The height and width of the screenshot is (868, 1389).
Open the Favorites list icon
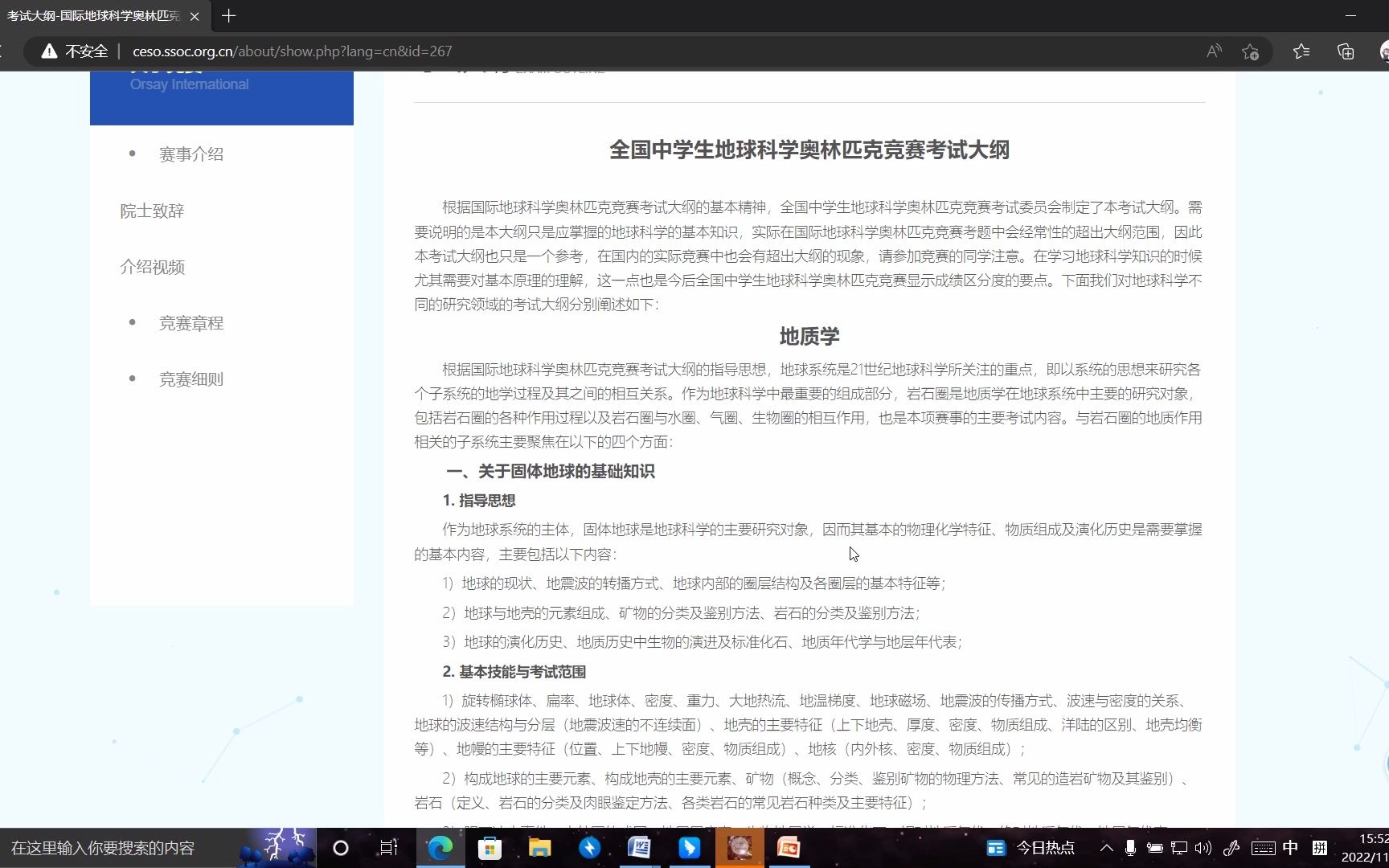pos(1301,51)
